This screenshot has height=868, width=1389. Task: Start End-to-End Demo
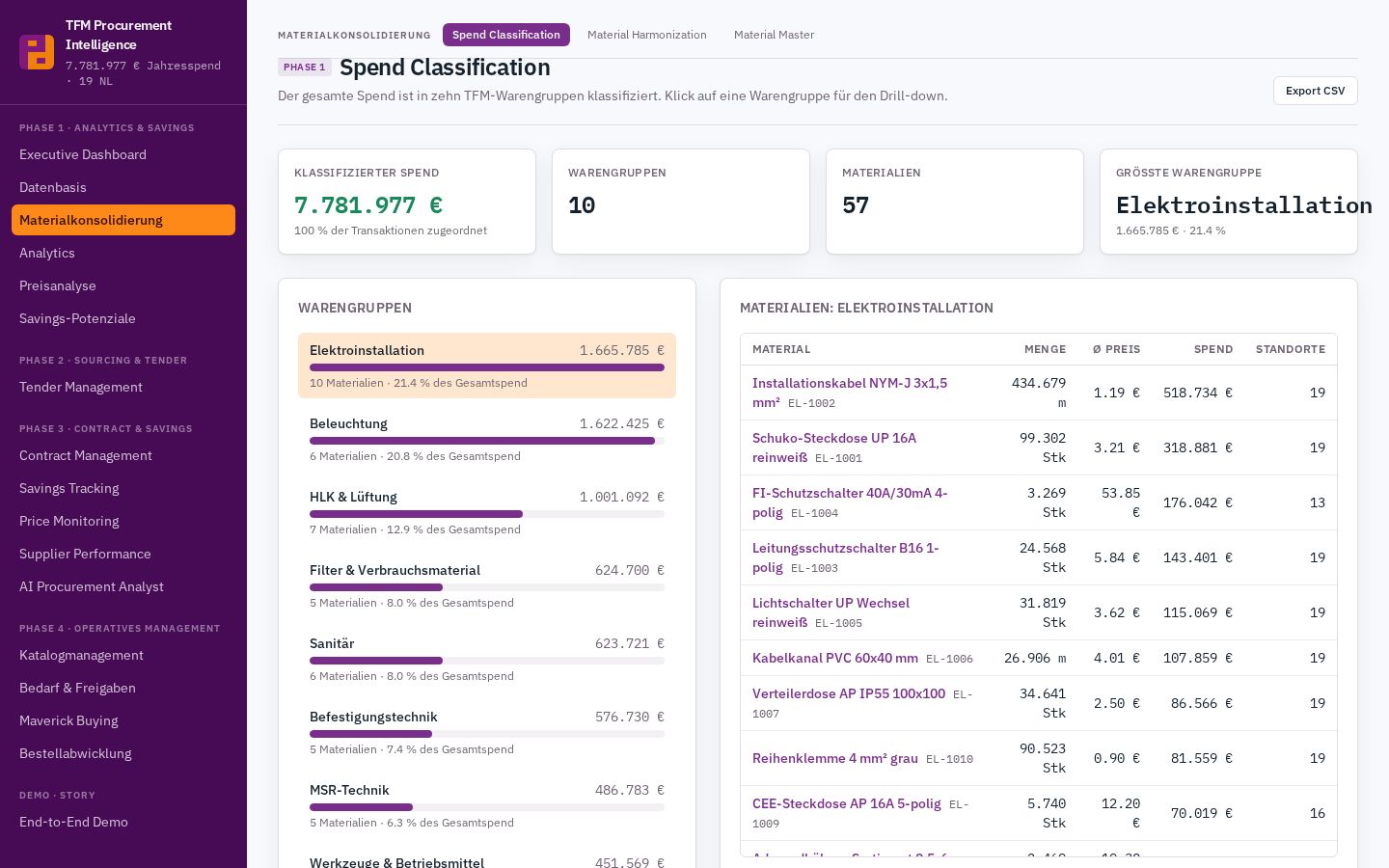coord(123,822)
